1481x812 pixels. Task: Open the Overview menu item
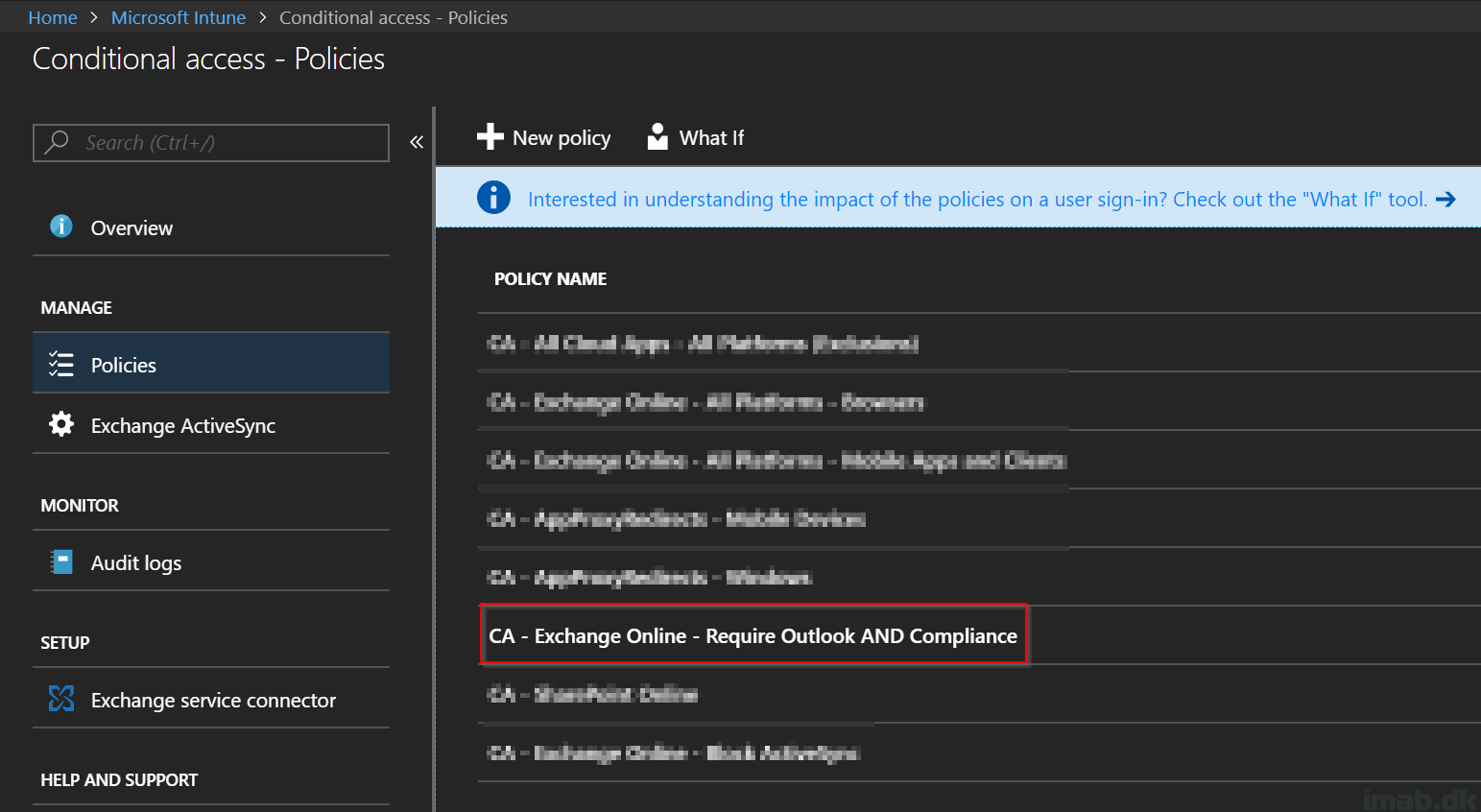click(211, 227)
